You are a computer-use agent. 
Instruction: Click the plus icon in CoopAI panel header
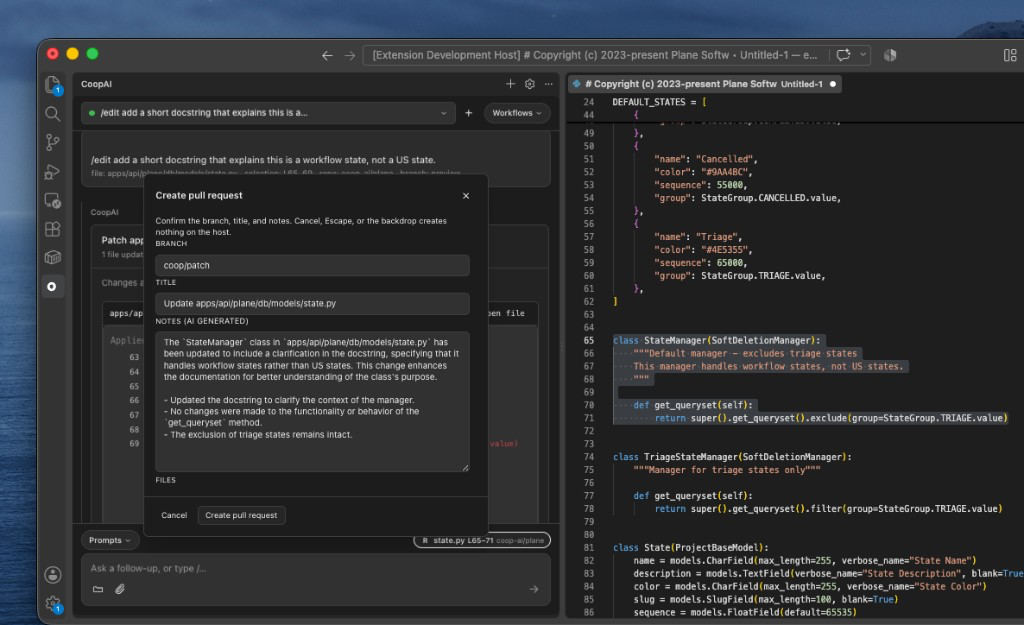pos(511,84)
